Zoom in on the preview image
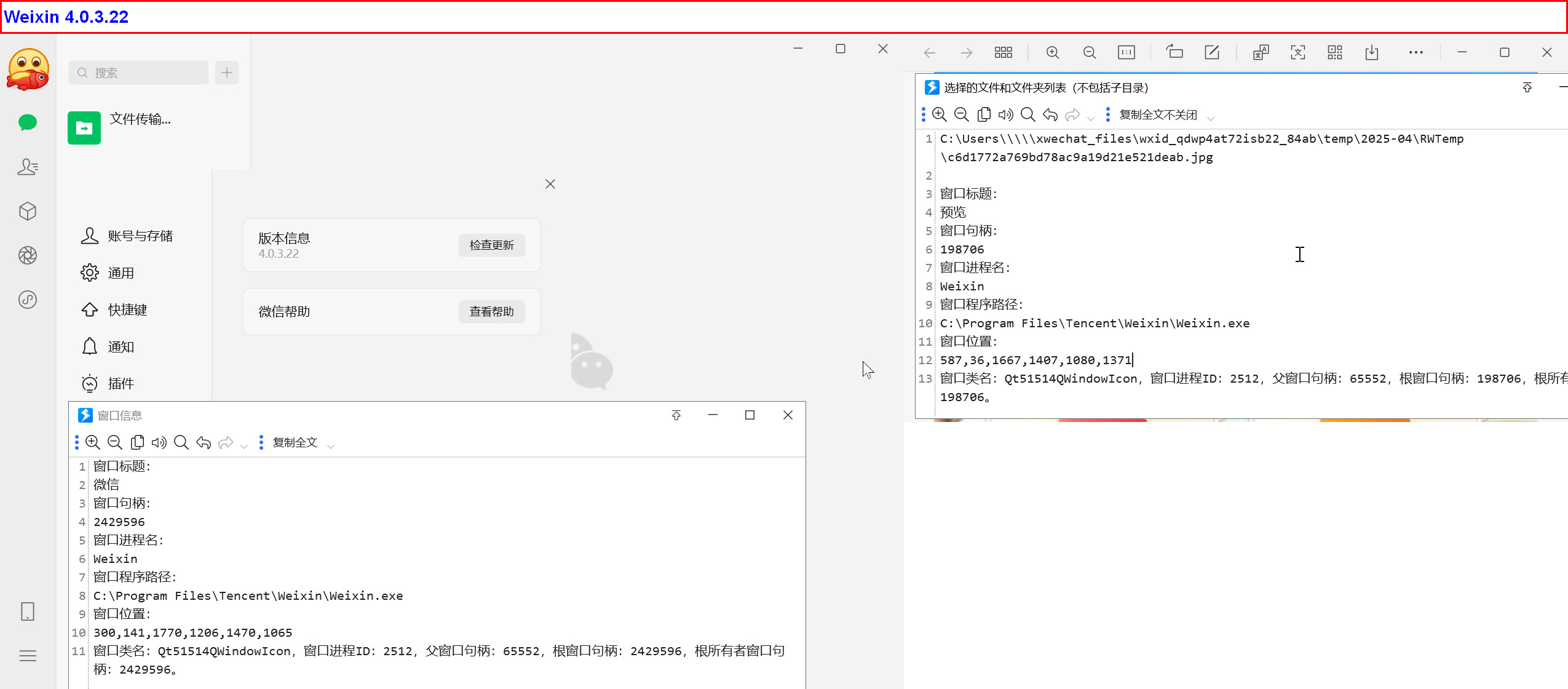1568x689 pixels. coord(1053,53)
